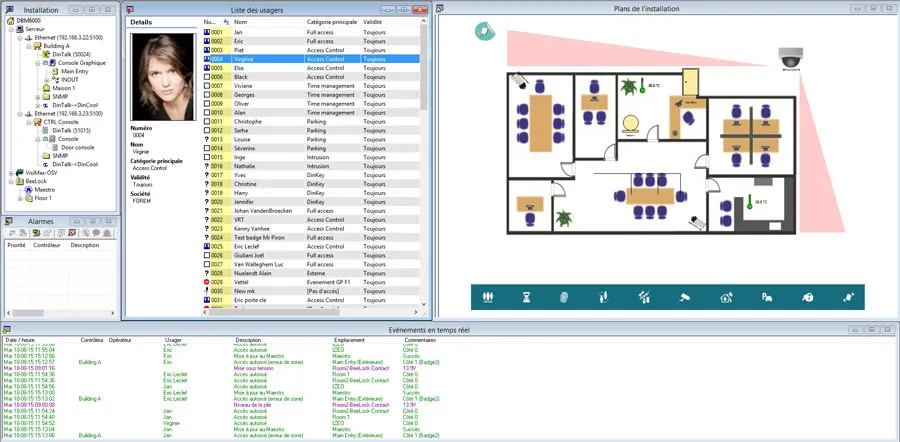
Task: Select the dome camera on the floor plan
Action: (x=790, y=58)
